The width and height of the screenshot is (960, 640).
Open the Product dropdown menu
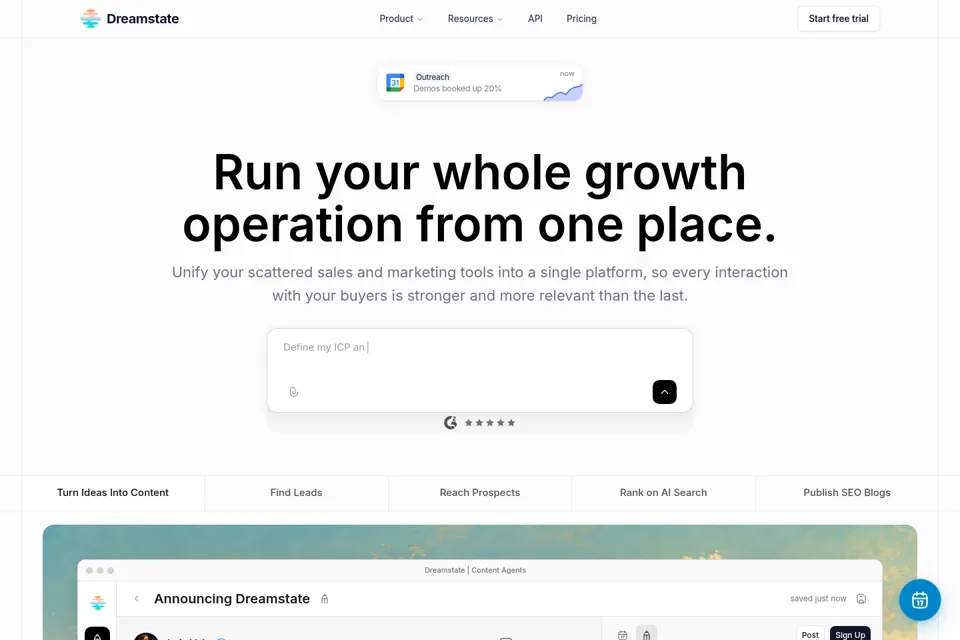tap(401, 19)
